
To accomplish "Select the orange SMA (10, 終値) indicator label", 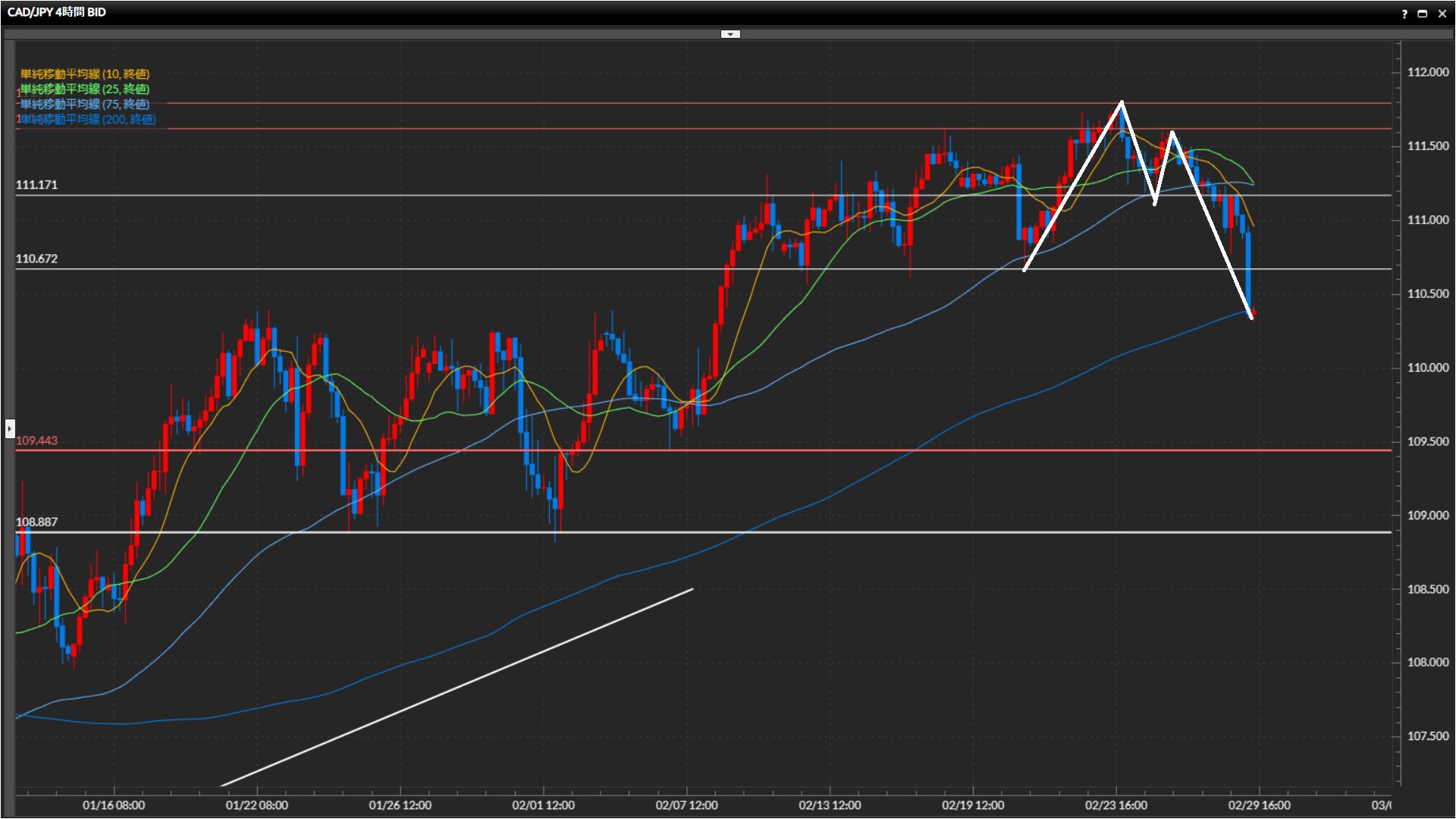I will tap(85, 74).
